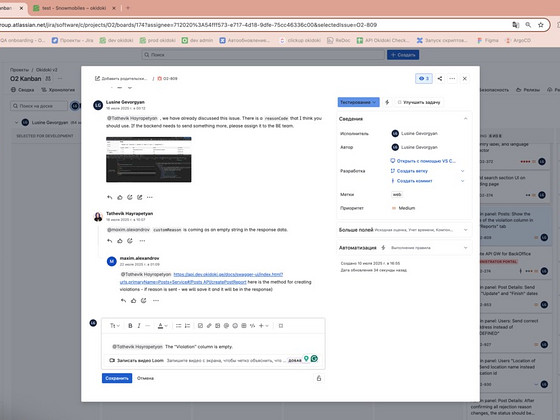Toggle comment restriction lock icon
This screenshot has height=420, width=560.
coord(319,378)
